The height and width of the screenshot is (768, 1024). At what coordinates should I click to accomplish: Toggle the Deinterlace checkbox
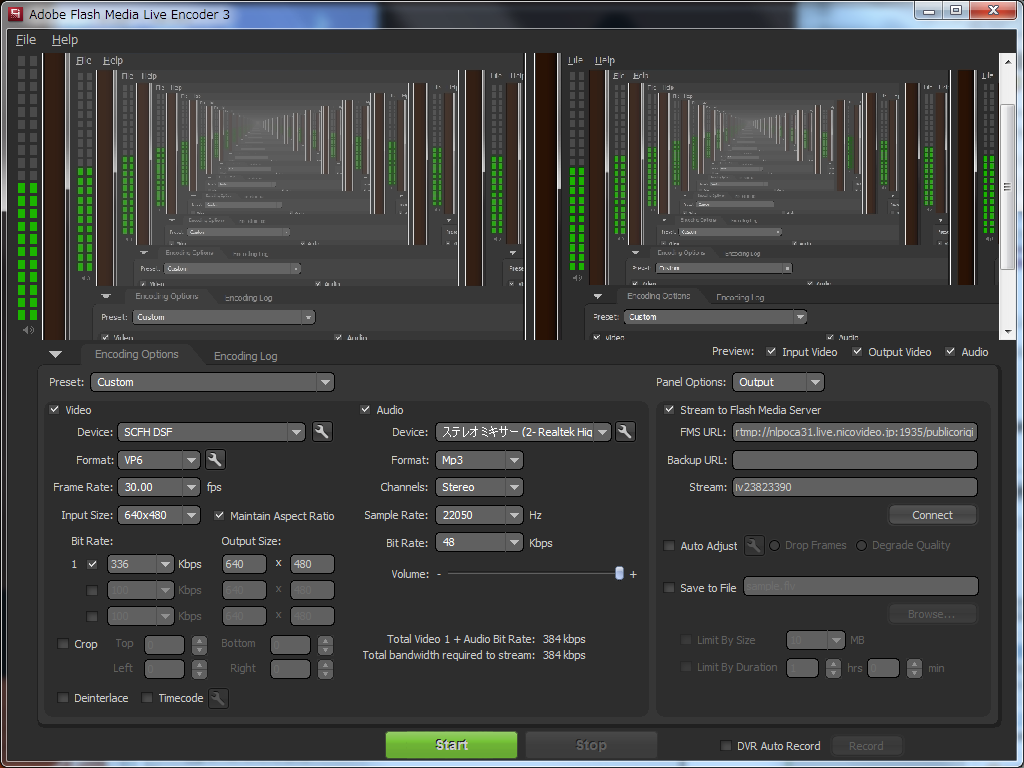(64, 698)
